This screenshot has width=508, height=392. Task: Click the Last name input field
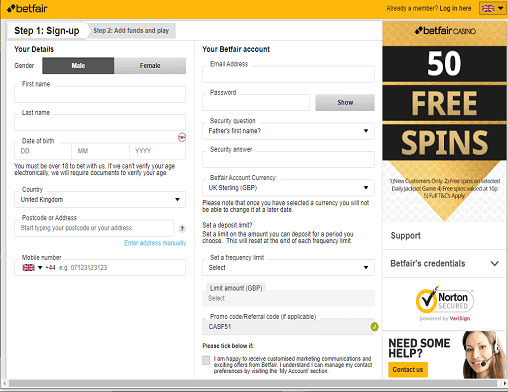tap(100, 123)
